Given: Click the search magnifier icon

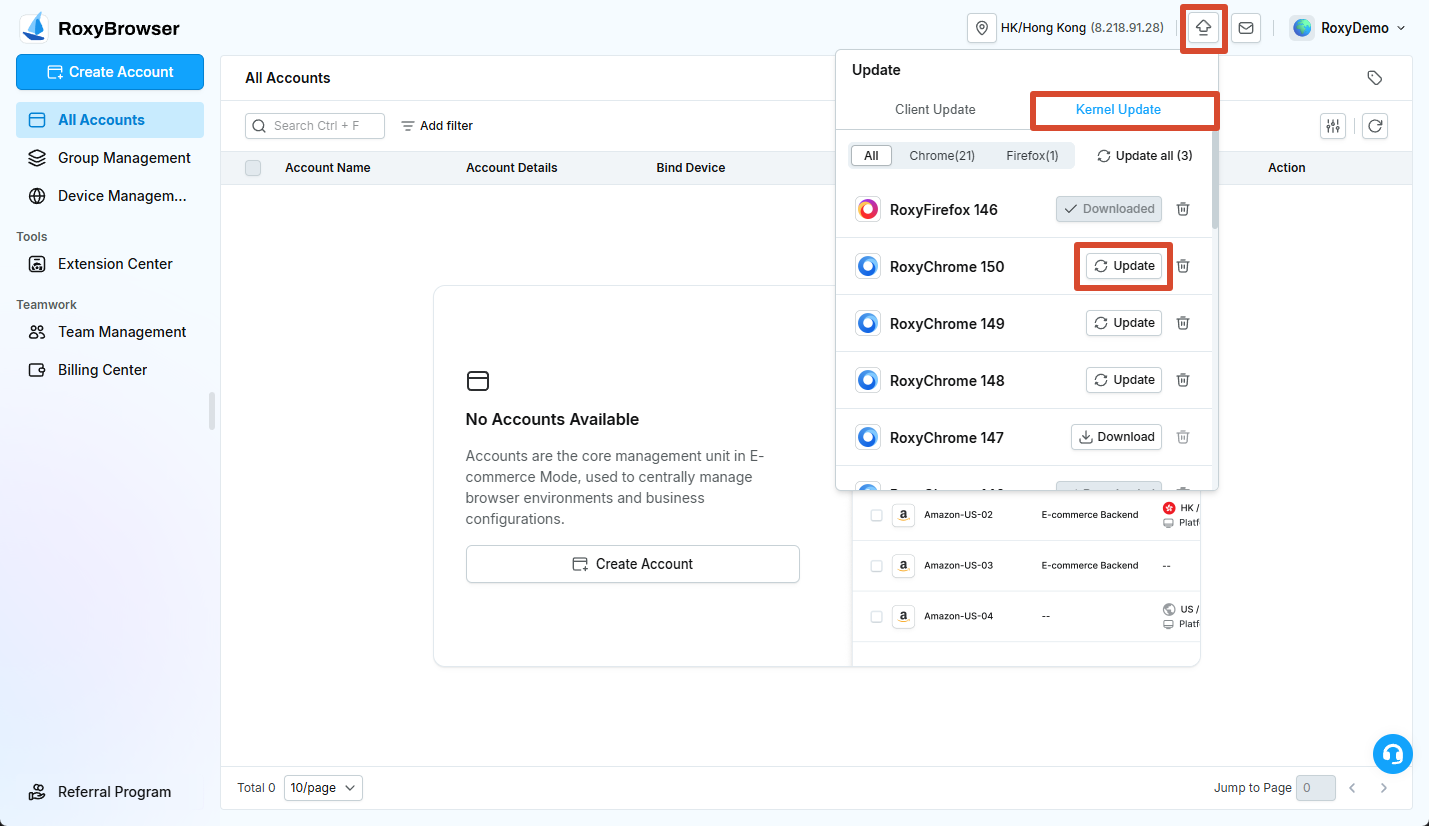Looking at the screenshot, I should (x=261, y=126).
